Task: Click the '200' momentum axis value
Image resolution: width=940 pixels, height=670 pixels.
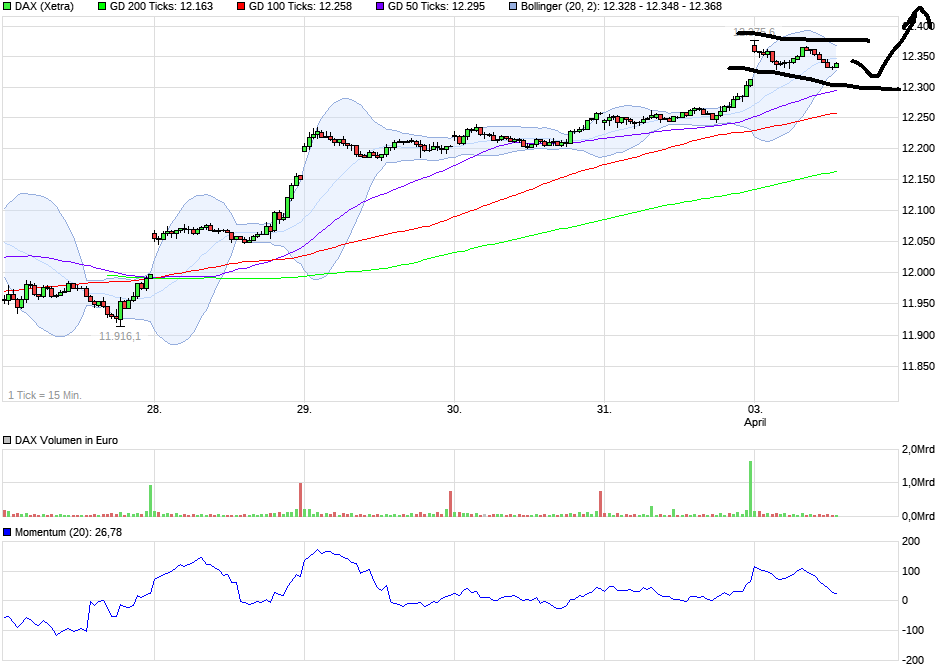Action: point(911,542)
